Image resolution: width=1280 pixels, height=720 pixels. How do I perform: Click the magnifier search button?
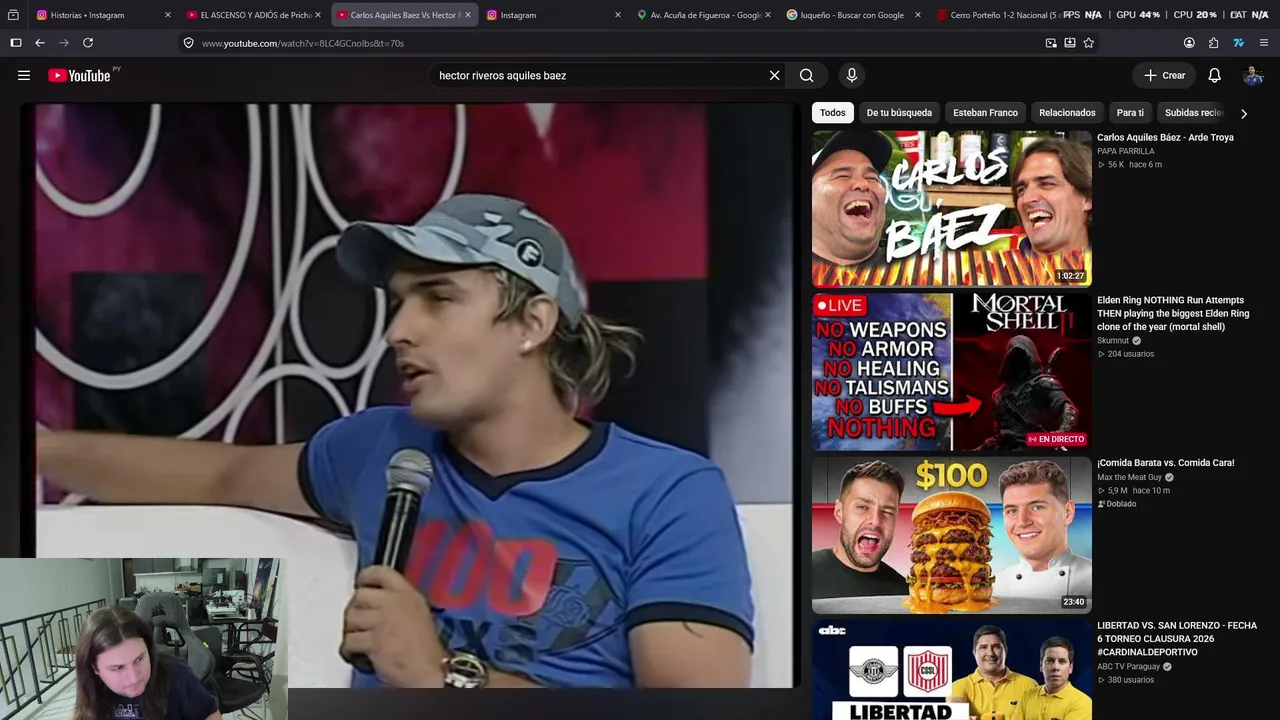coord(807,75)
